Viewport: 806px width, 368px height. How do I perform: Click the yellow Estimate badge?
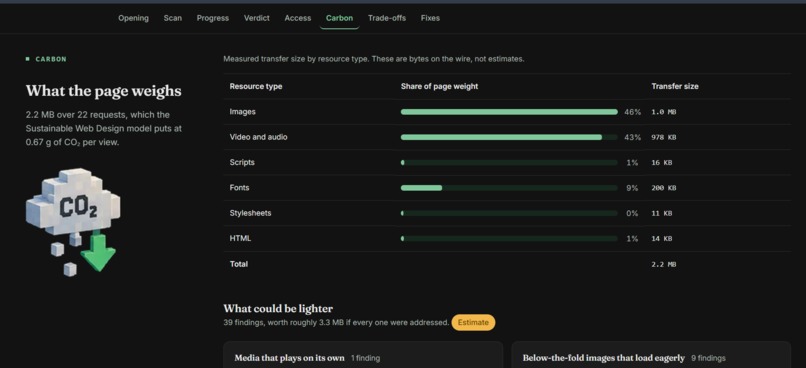point(473,322)
